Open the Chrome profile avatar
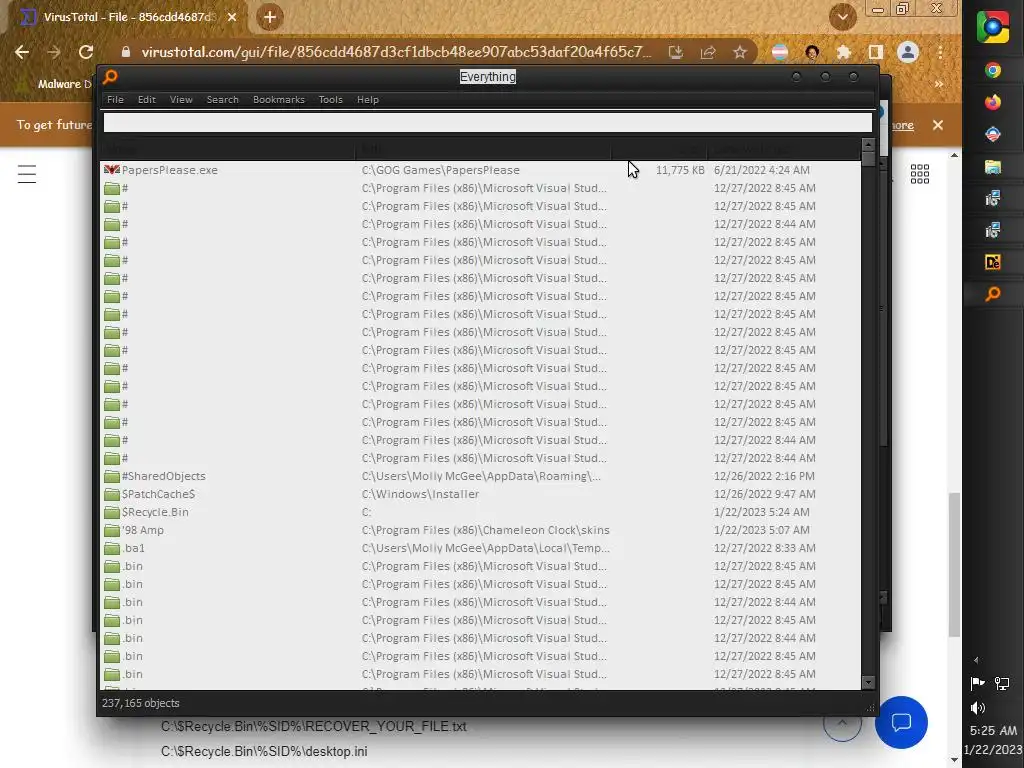 (908, 52)
